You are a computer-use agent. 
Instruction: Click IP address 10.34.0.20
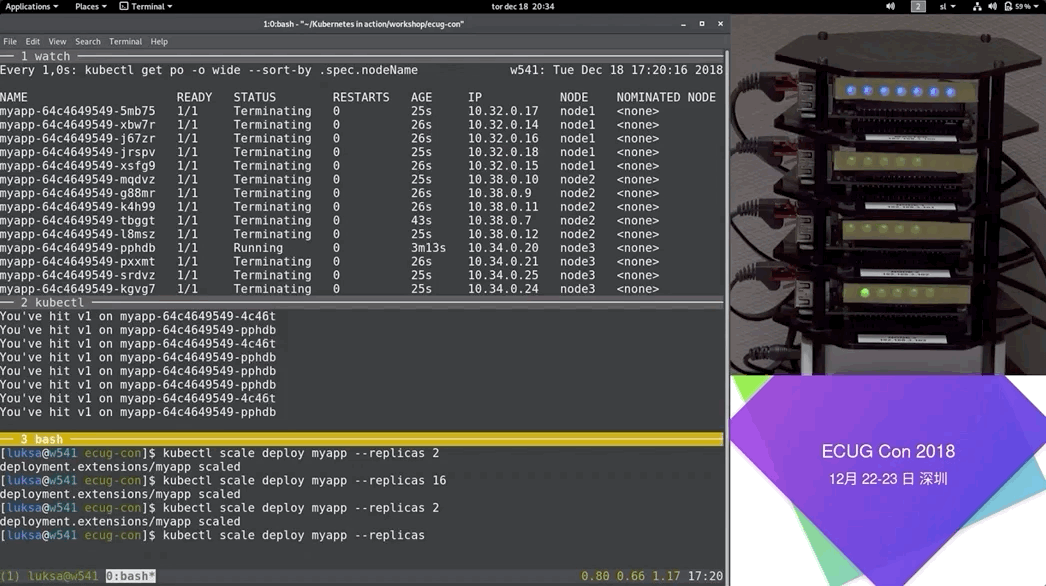(x=502, y=248)
